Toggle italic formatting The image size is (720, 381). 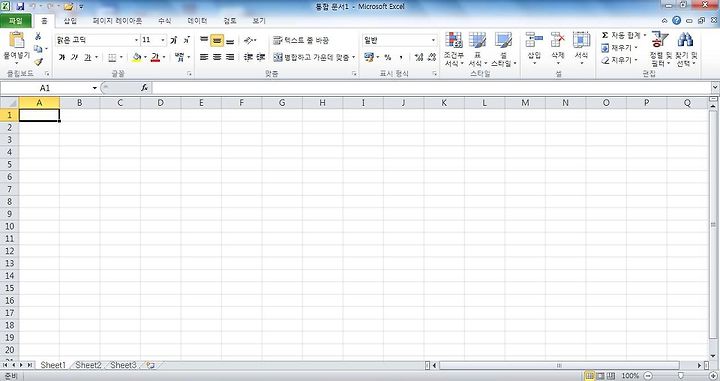pyautogui.click(x=74, y=57)
